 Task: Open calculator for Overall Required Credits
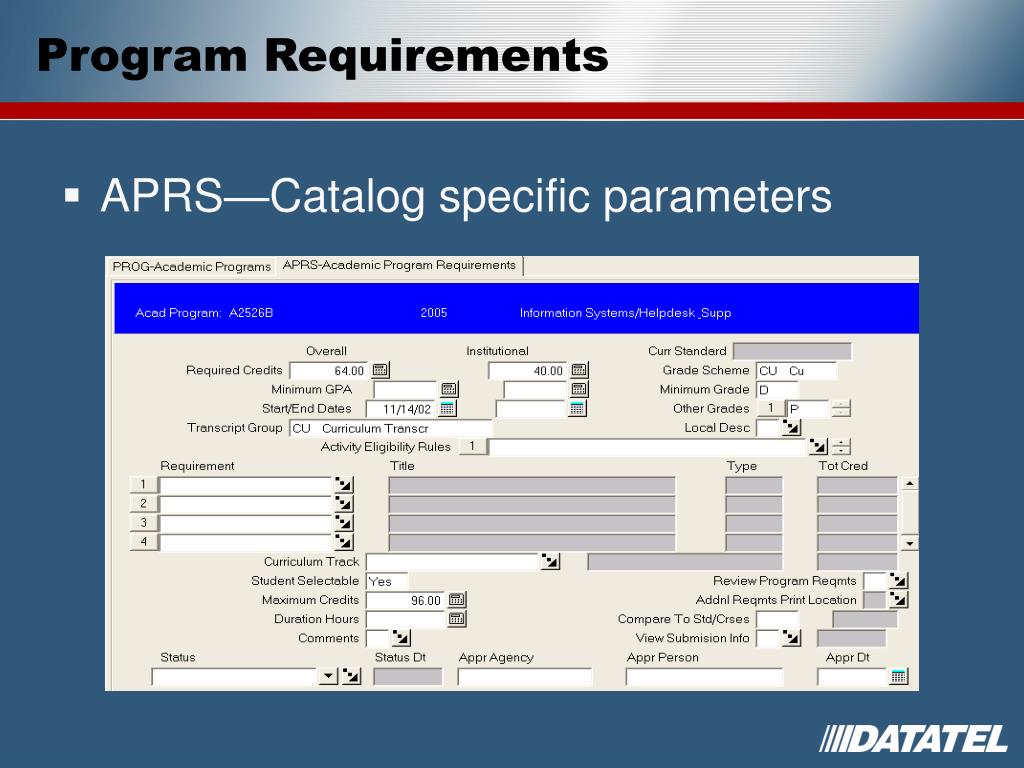click(x=380, y=370)
